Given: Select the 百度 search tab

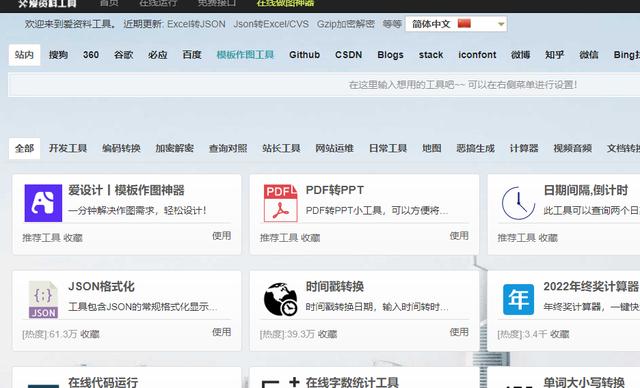Looking at the screenshot, I should [192, 55].
